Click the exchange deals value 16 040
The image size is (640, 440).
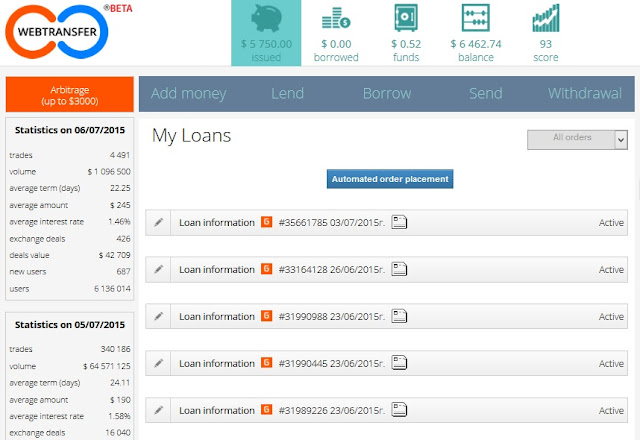118,433
